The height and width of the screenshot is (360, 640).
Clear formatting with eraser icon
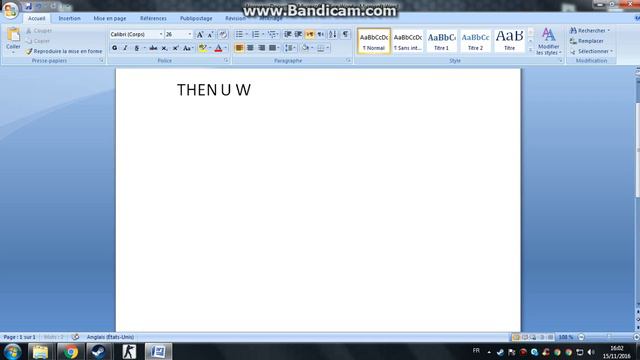[223, 35]
